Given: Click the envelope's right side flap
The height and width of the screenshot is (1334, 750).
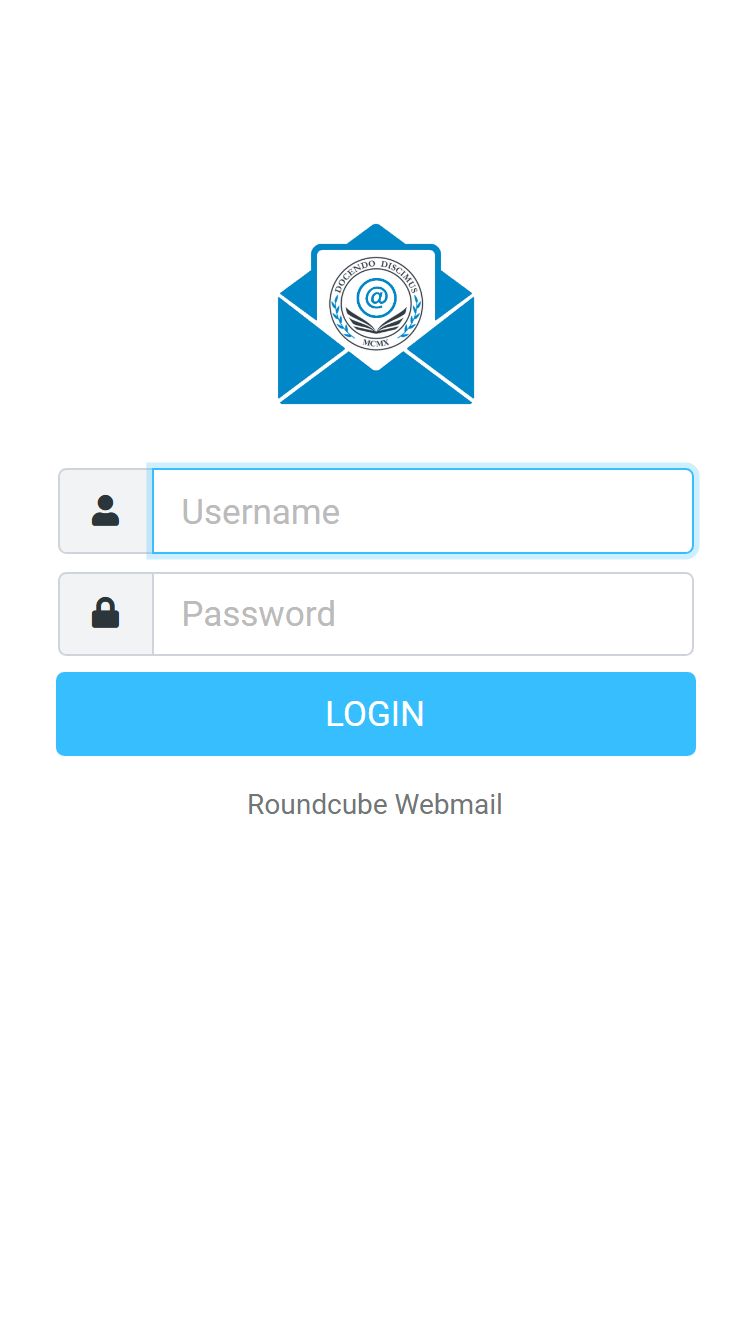Looking at the screenshot, I should (443, 344).
